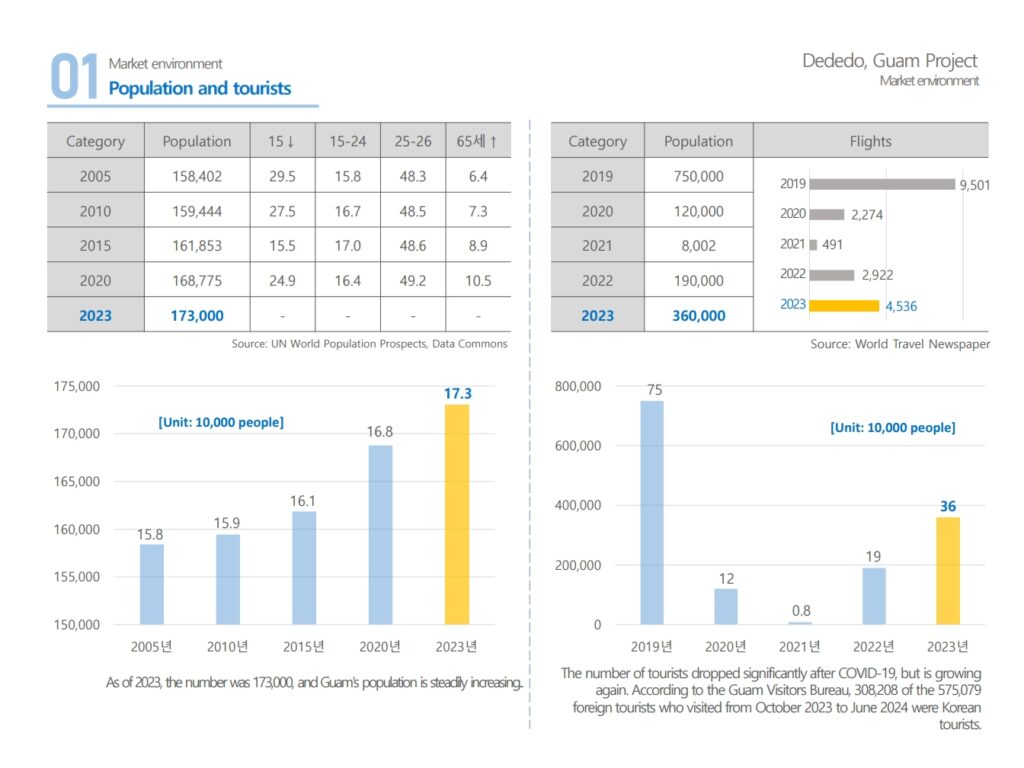This screenshot has width=1024, height=768.
Task: Select the '65세 ↑' column header
Action: pos(477,141)
